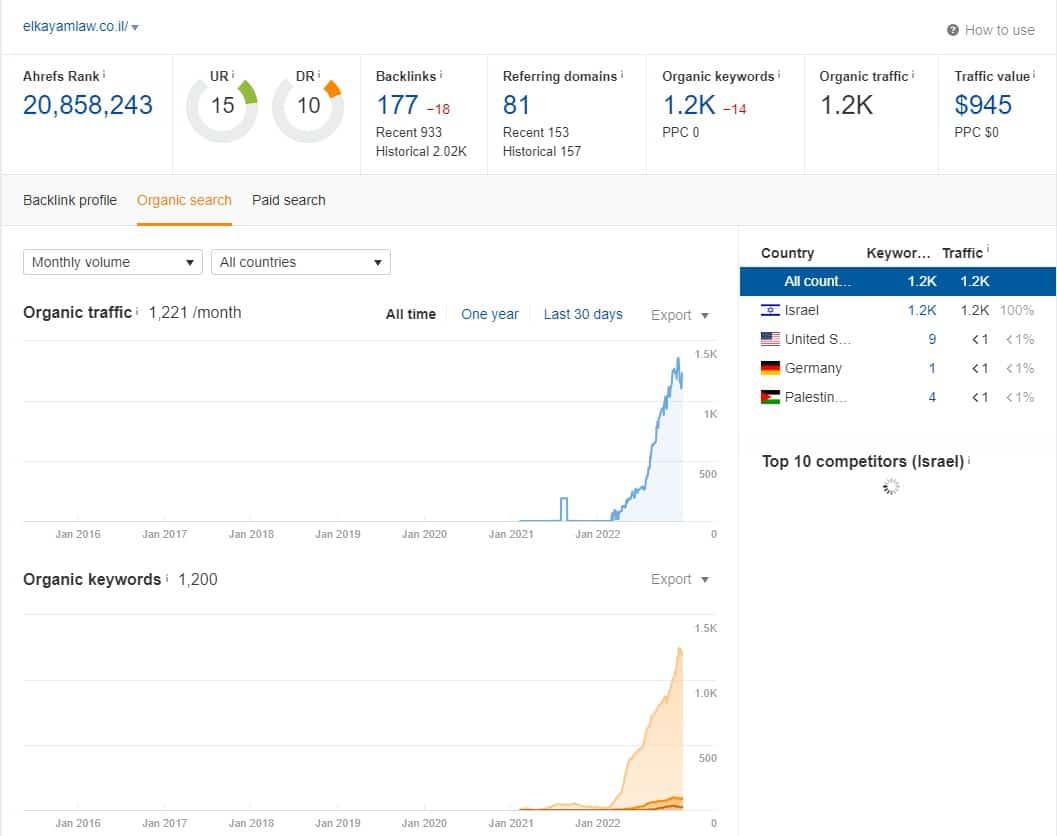Click the Historical 2.02K backlinks text
Viewport: 1057px width, 836px height.
coord(421,151)
